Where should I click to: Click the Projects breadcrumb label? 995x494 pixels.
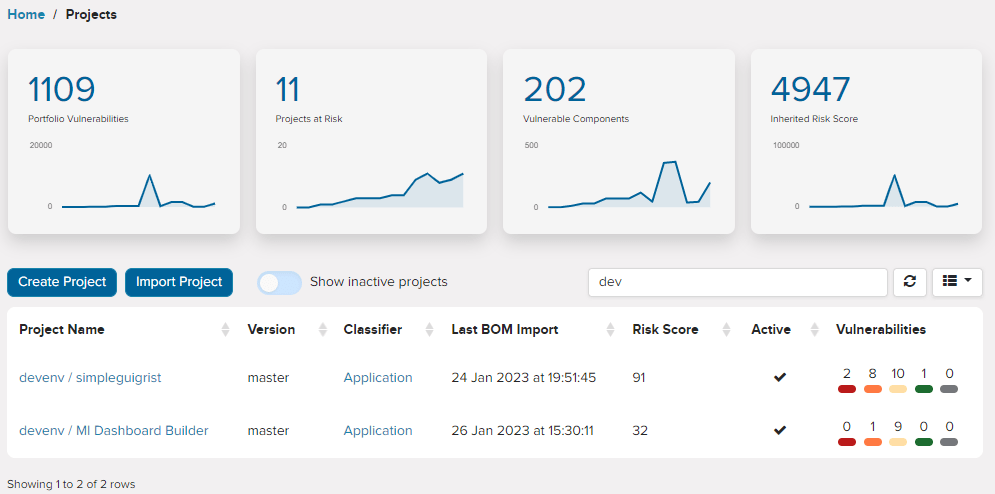tap(91, 15)
